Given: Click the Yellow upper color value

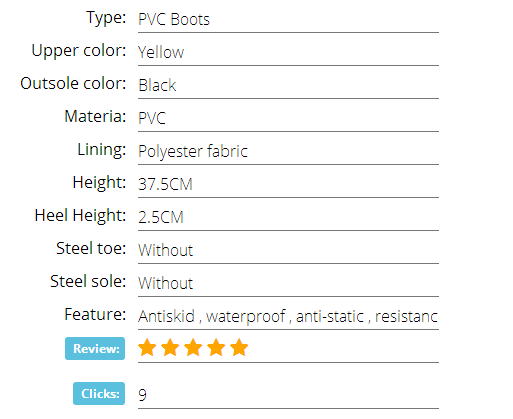Looking at the screenshot, I should pos(161,52).
